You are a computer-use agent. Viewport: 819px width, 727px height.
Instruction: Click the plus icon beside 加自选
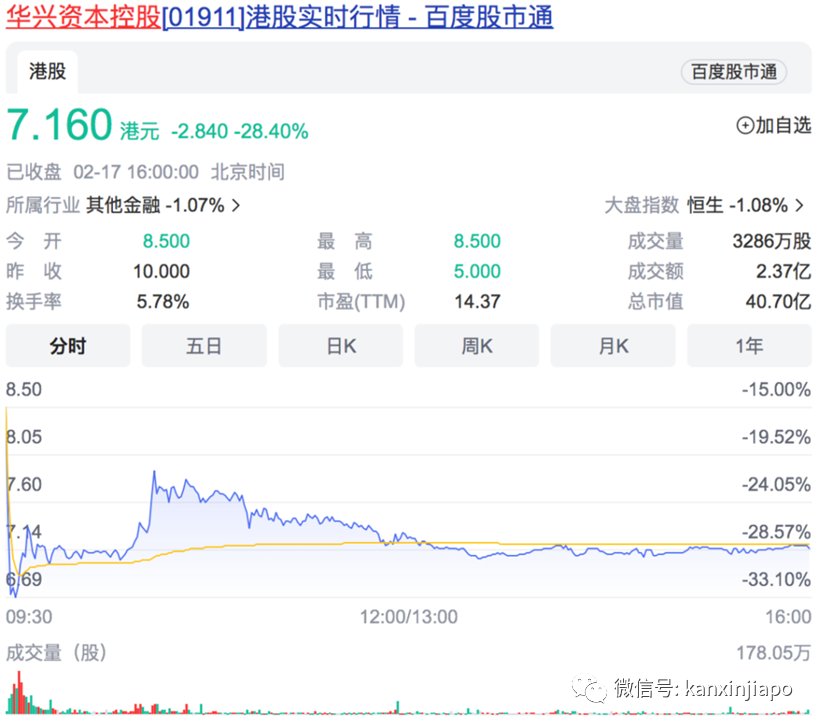[x=744, y=126]
